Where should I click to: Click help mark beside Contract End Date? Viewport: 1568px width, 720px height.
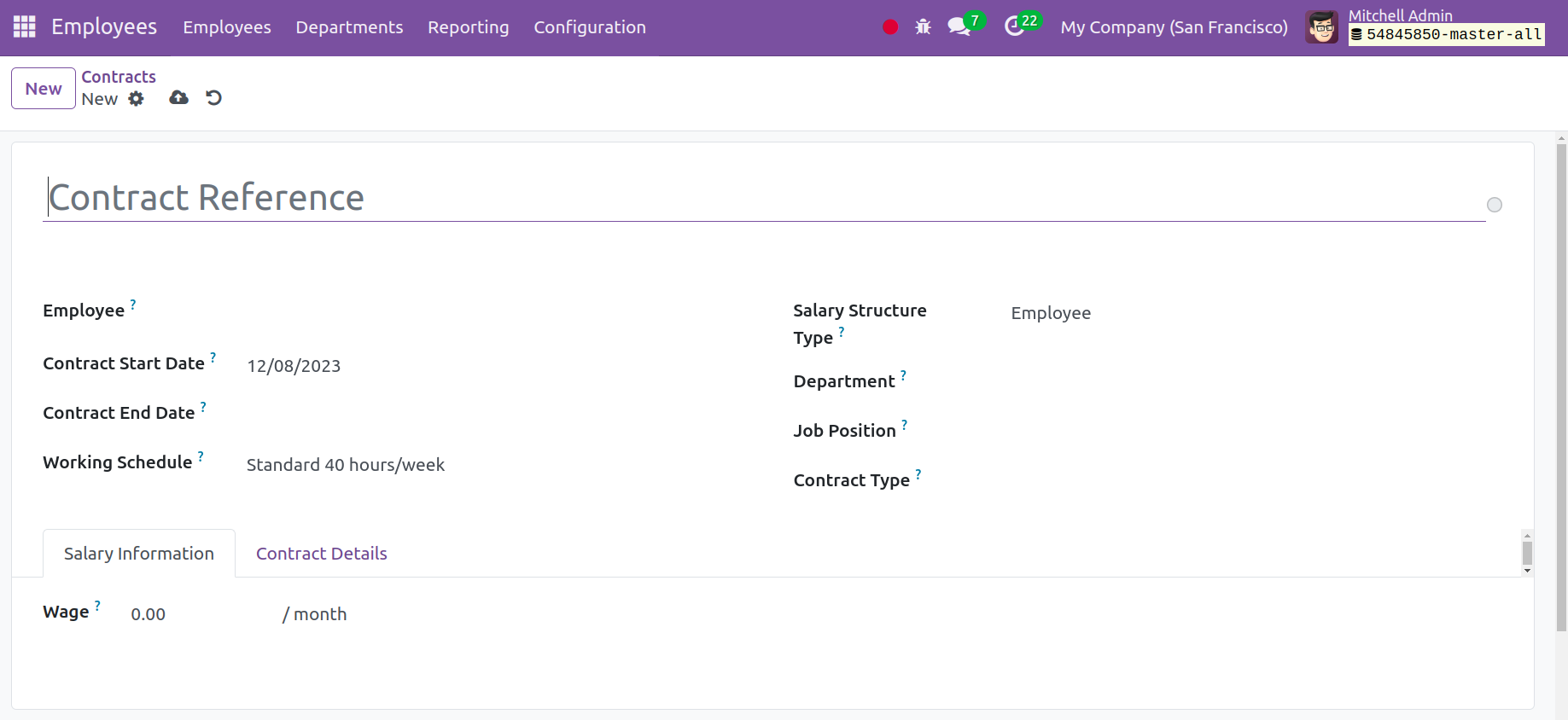click(203, 406)
